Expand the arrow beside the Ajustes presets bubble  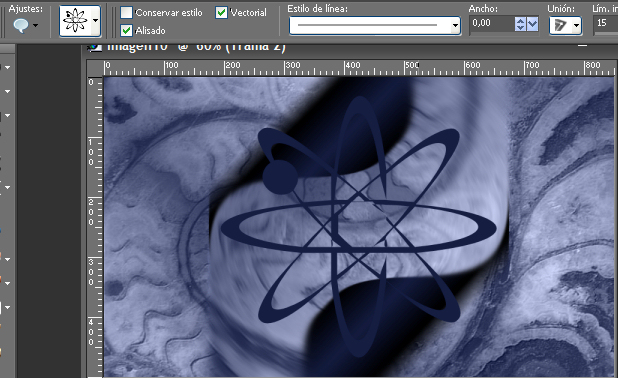pyautogui.click(x=36, y=26)
